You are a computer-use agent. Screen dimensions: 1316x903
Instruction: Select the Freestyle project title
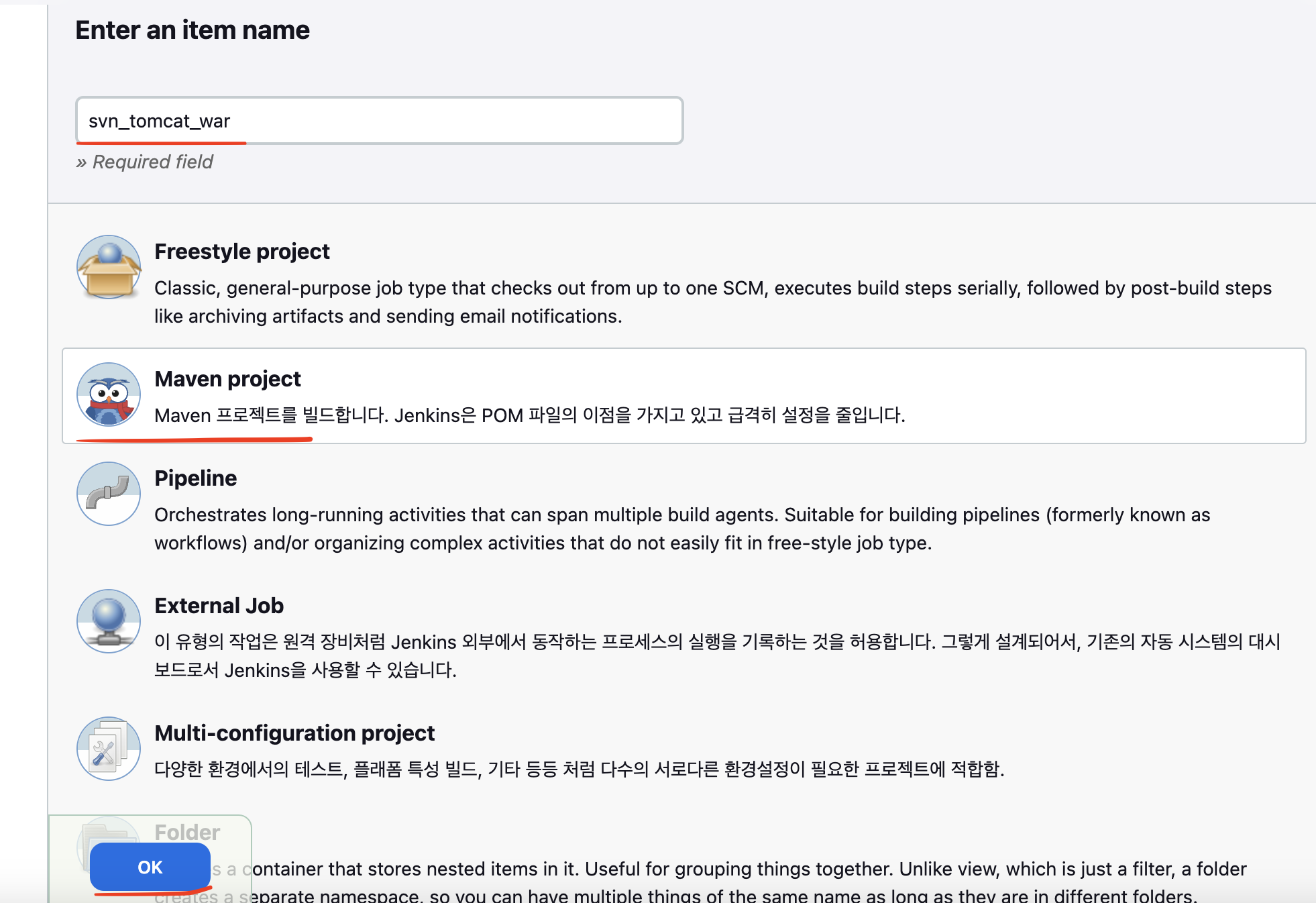(x=242, y=252)
